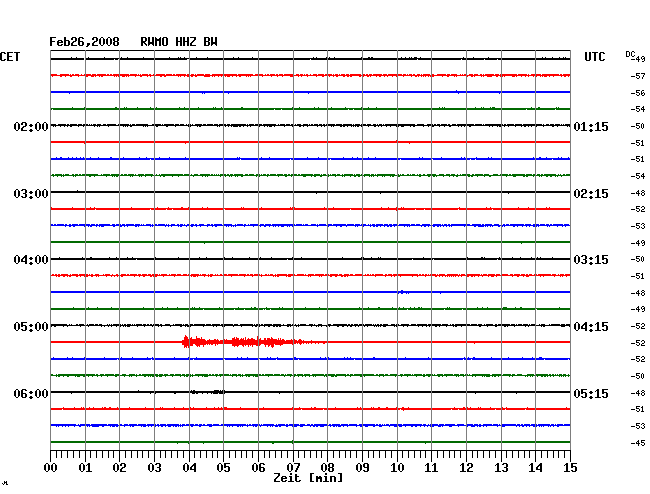Click the 04:15 UTC time label
Image resolution: width=650 pixels, height=494 pixels.
click(591, 327)
